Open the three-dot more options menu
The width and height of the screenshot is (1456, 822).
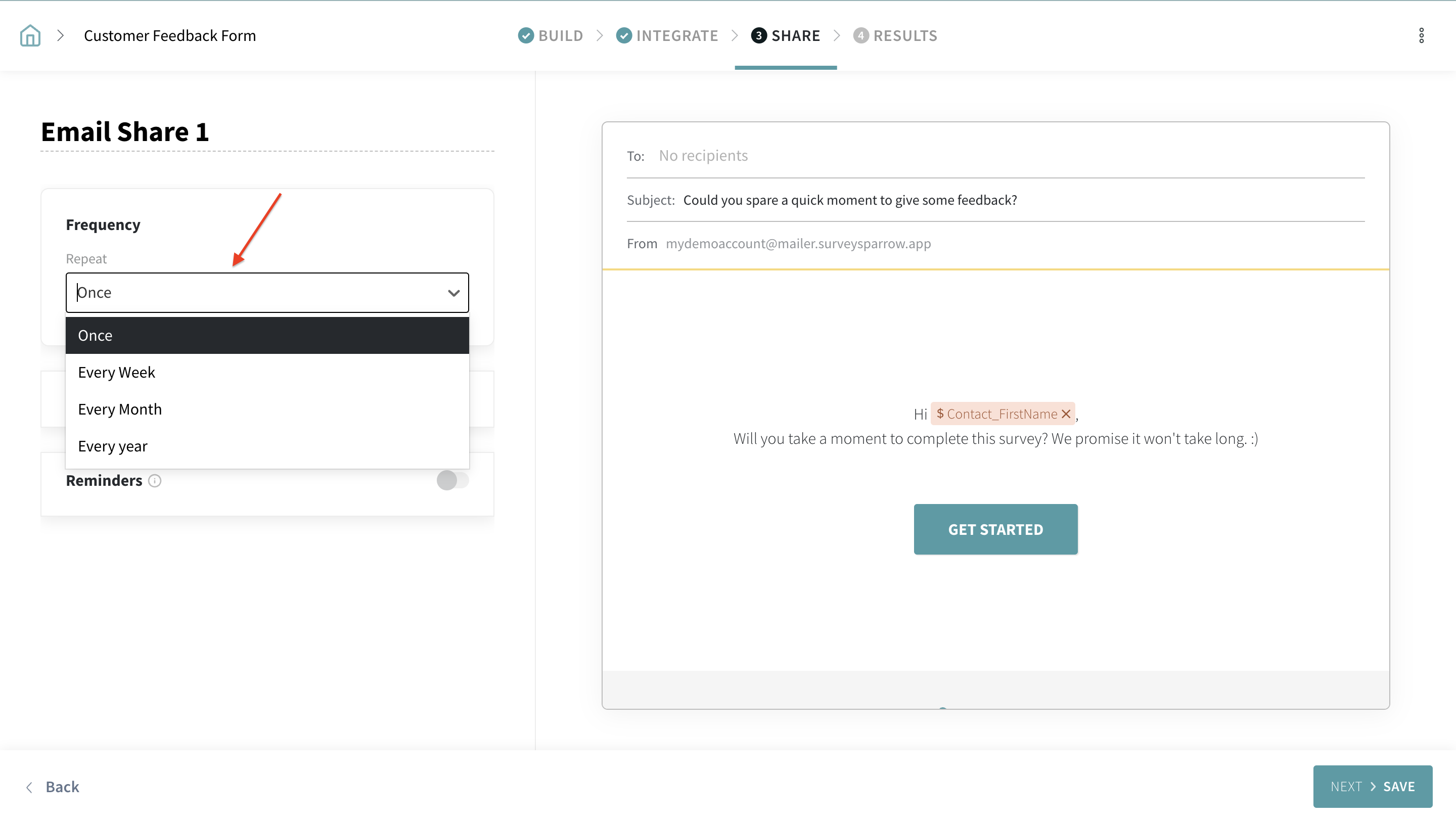point(1421,35)
